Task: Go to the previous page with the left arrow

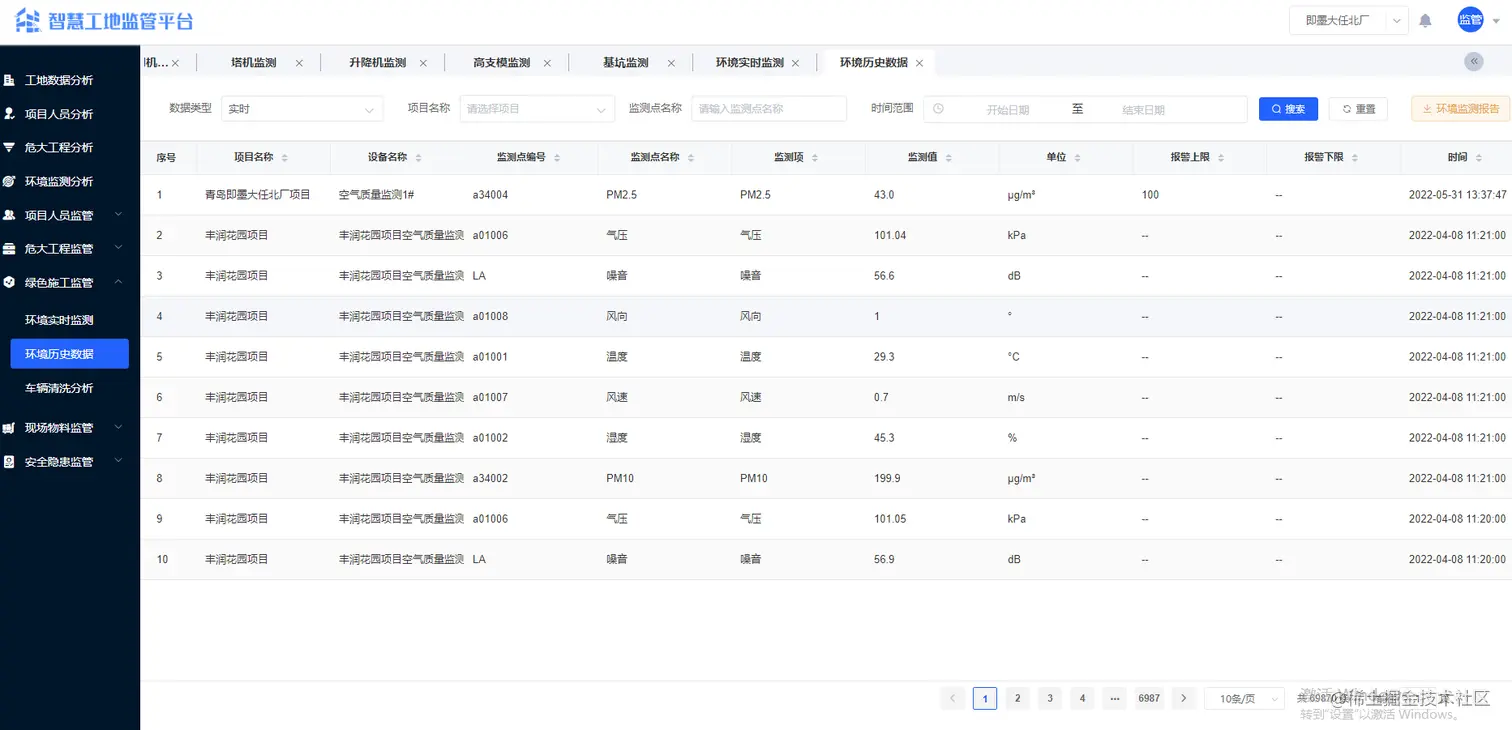Action: (x=953, y=698)
